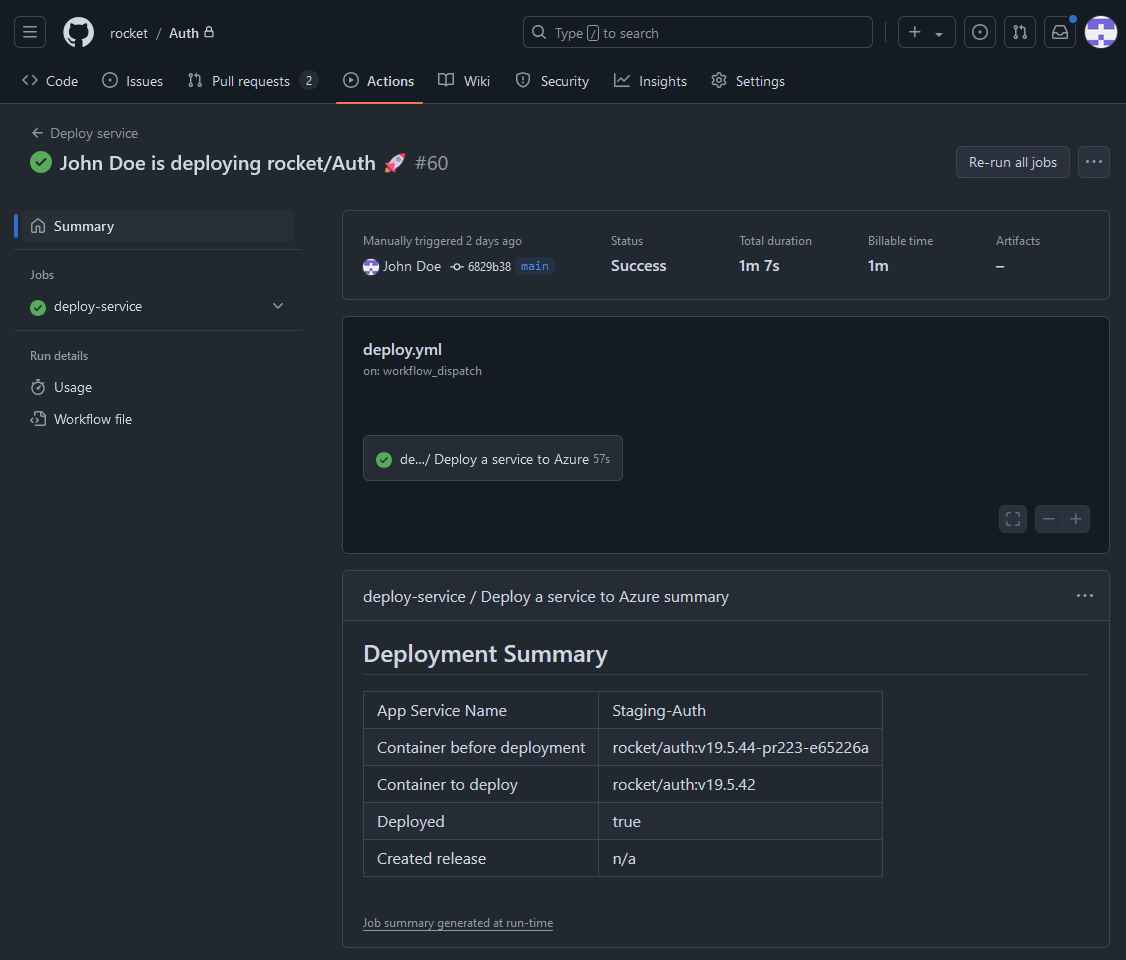Screen dimensions: 1126x960
Task: Open the notifications inbox icon
Action: (1060, 32)
